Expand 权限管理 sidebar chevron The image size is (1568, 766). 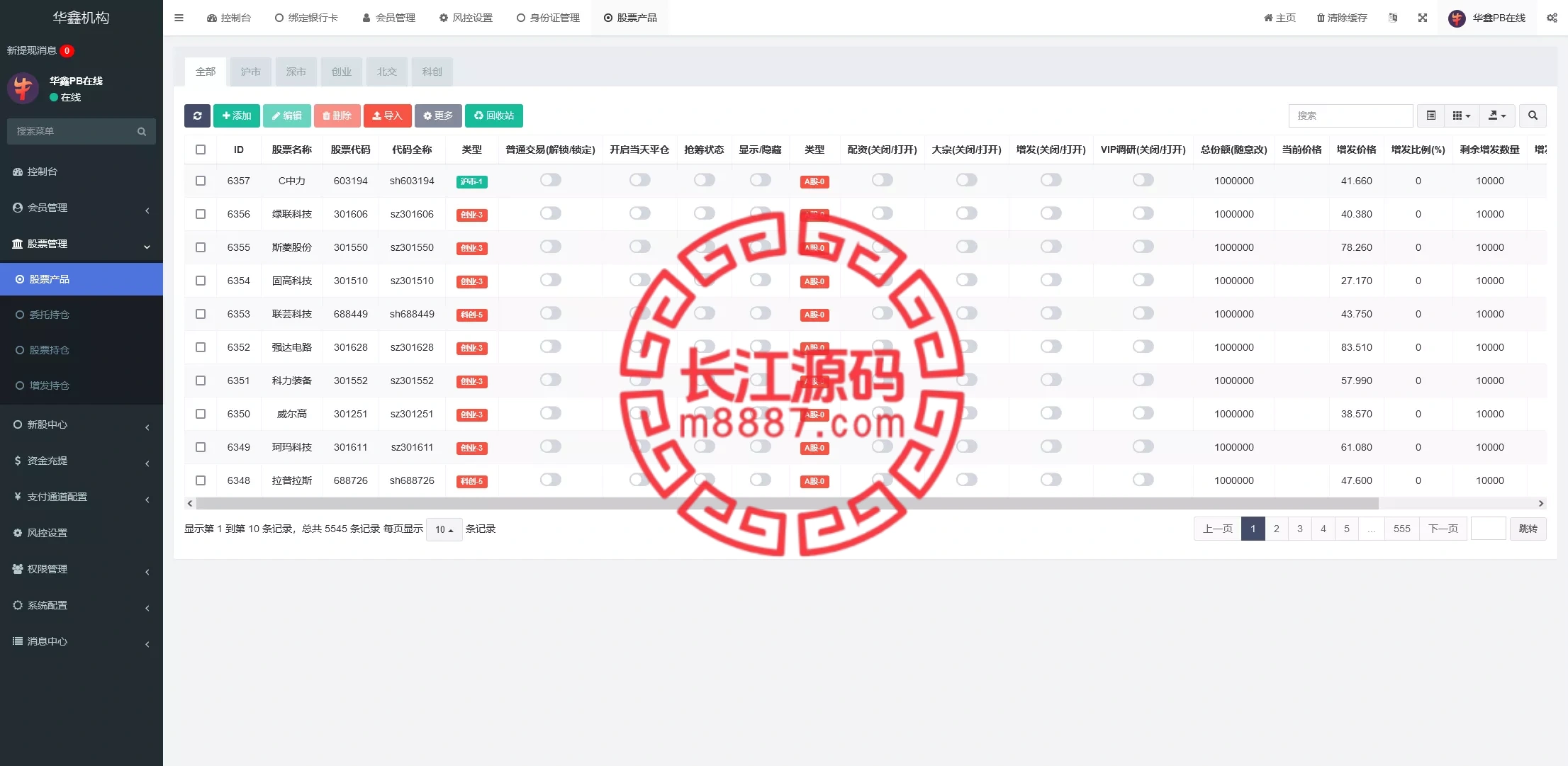pyautogui.click(x=147, y=572)
